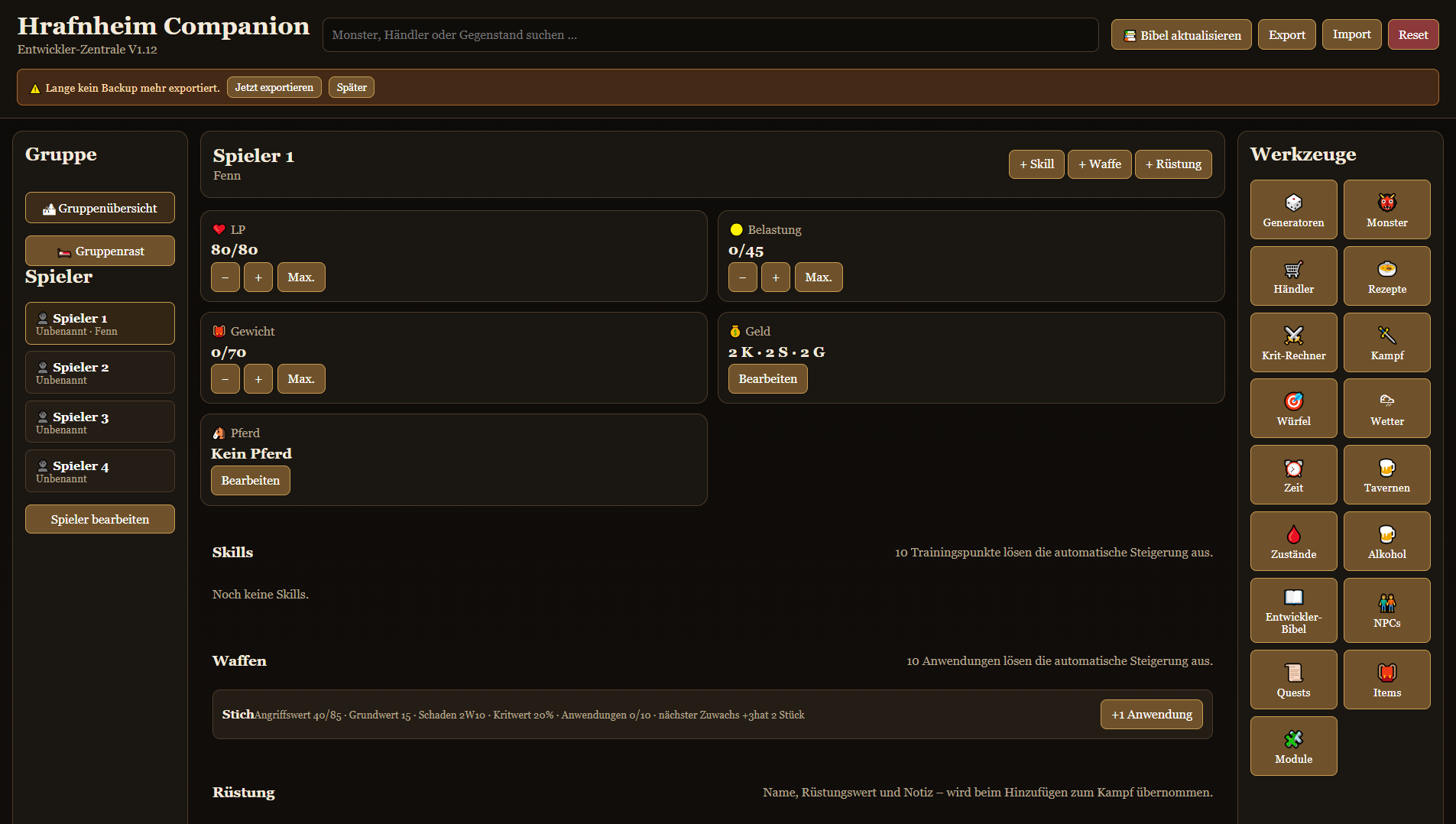Click the yellow Belastung circle icon

pyautogui.click(x=736, y=229)
